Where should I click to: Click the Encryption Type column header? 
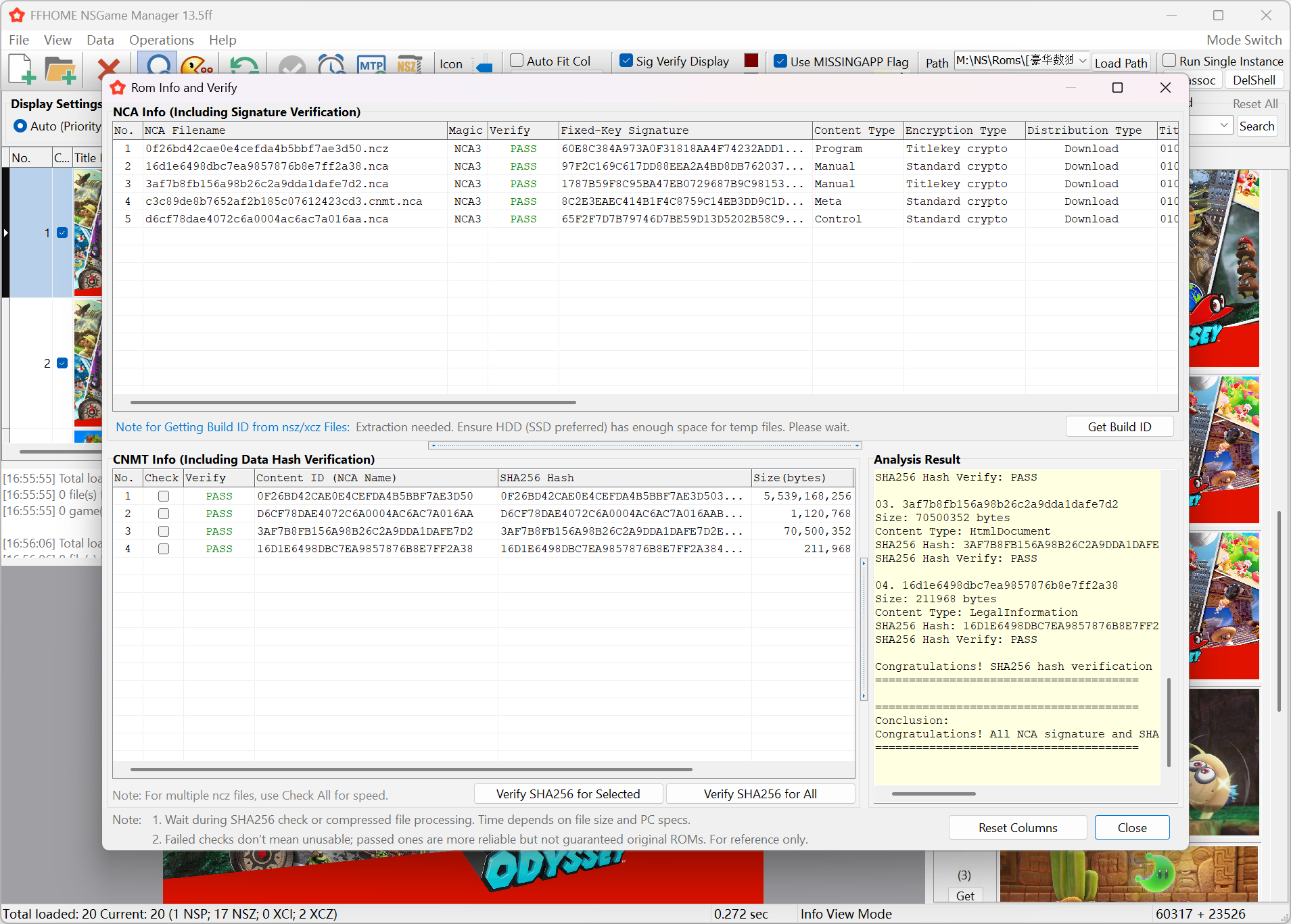[964, 130]
